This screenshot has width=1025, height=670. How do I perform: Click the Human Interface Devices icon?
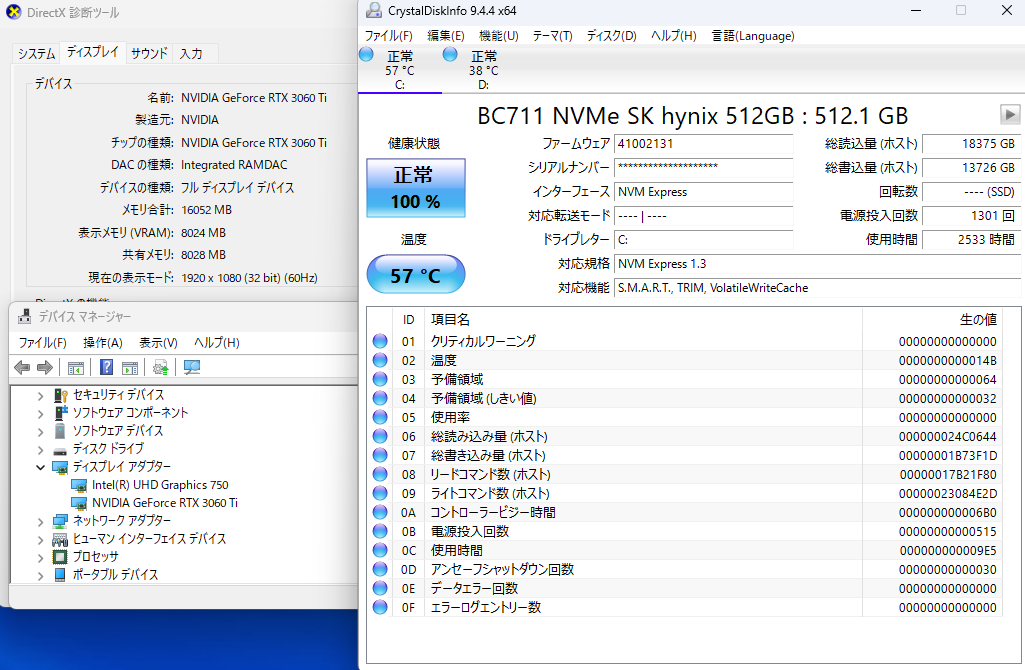click(60, 539)
